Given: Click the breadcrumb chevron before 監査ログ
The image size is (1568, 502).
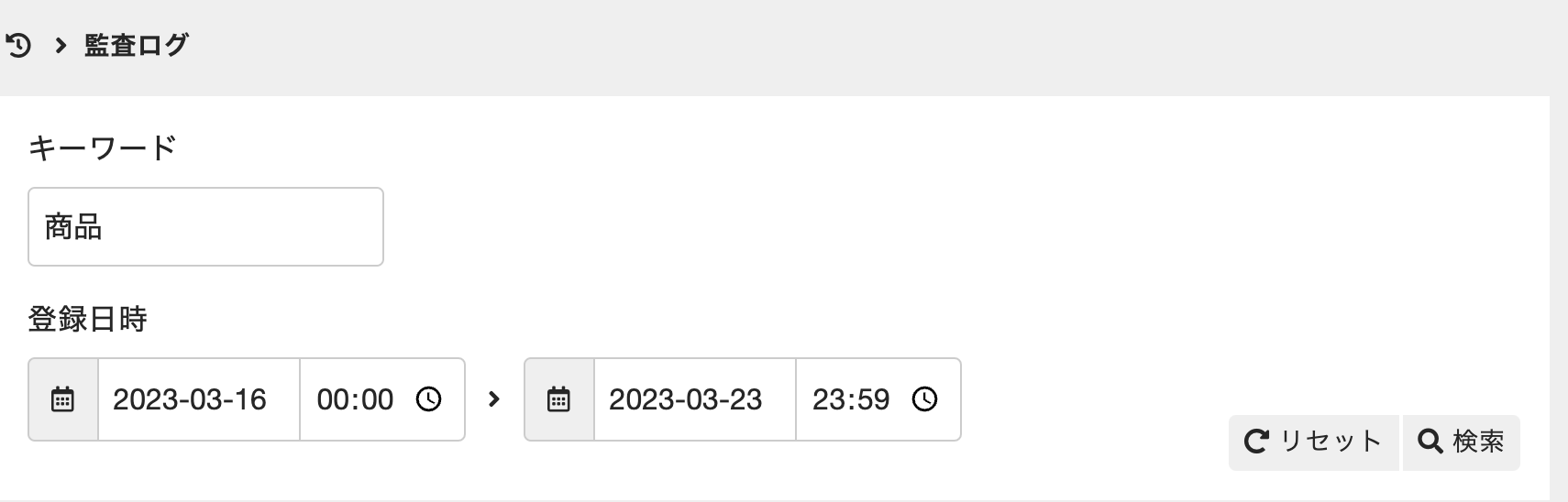Looking at the screenshot, I should (61, 45).
